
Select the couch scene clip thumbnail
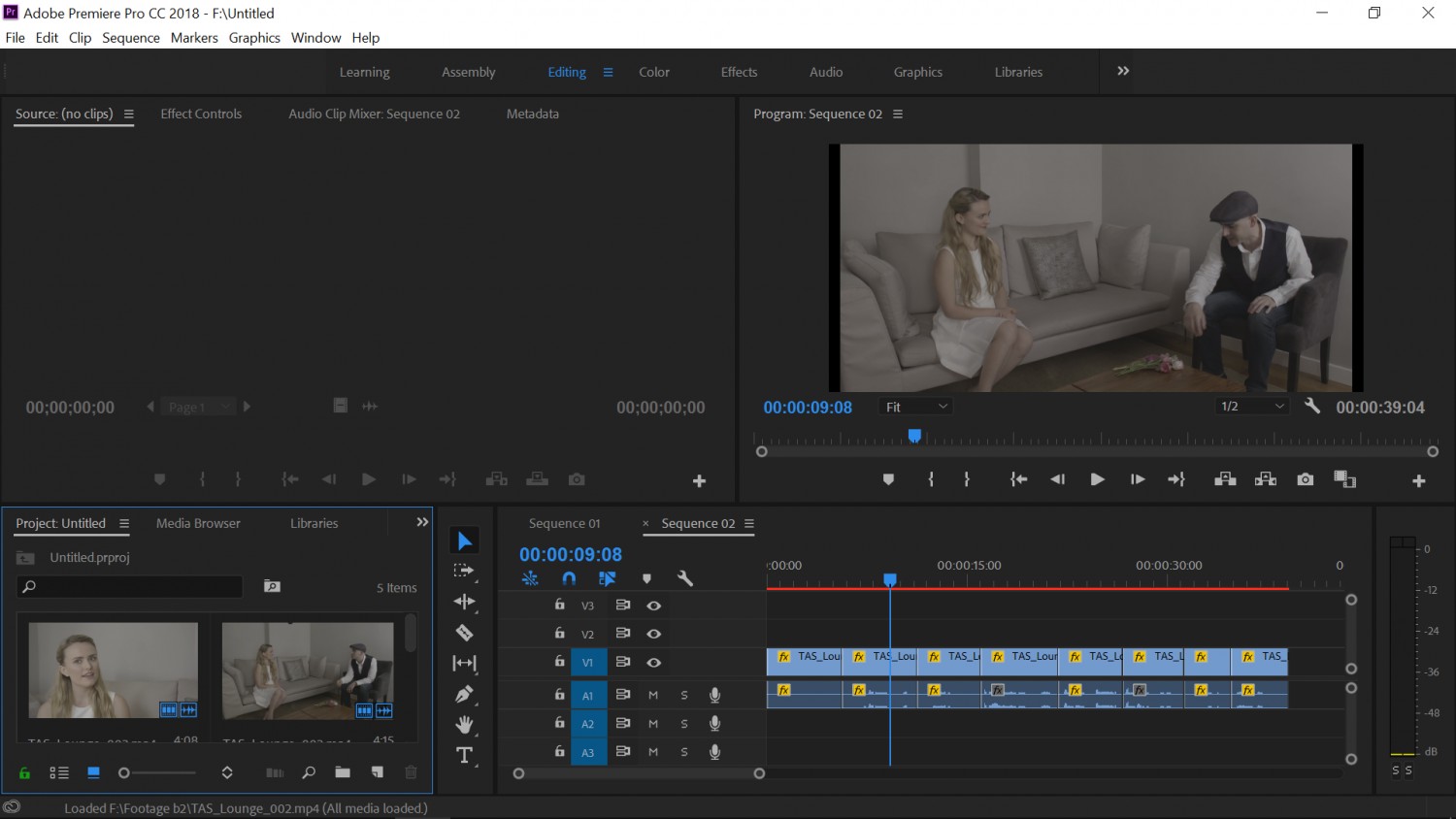308,671
